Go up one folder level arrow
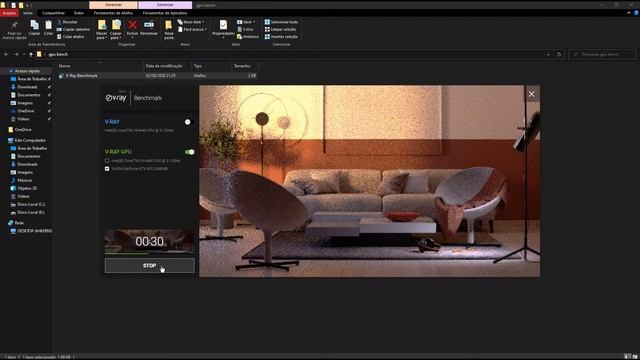 tap(31, 54)
